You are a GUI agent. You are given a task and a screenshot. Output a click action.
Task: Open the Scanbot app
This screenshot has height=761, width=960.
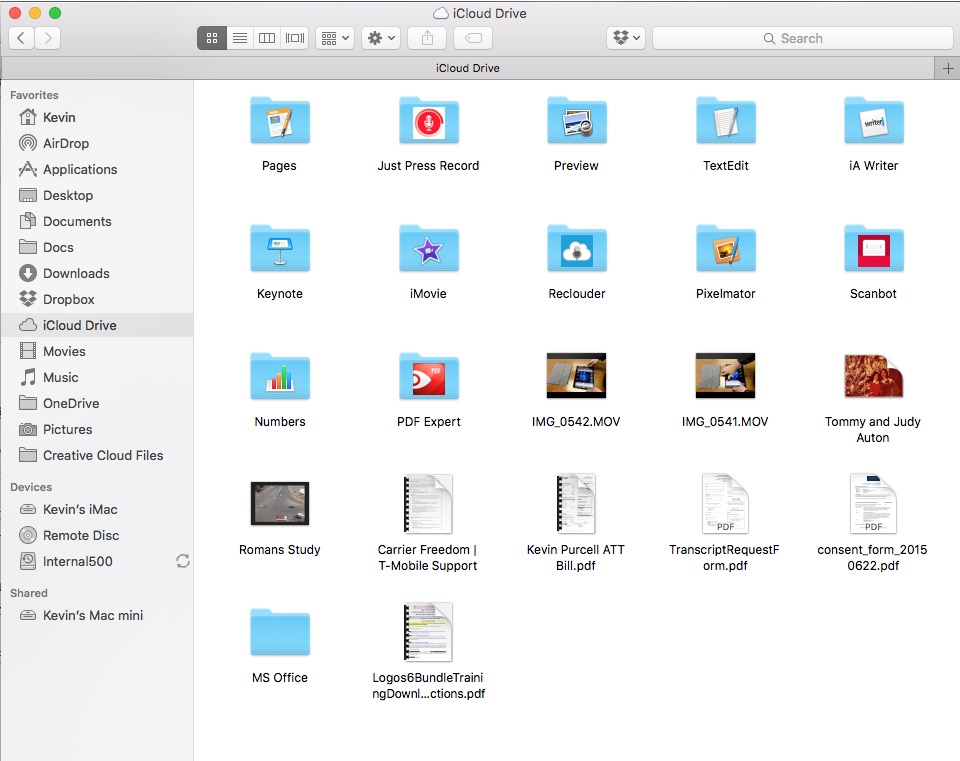(x=872, y=248)
